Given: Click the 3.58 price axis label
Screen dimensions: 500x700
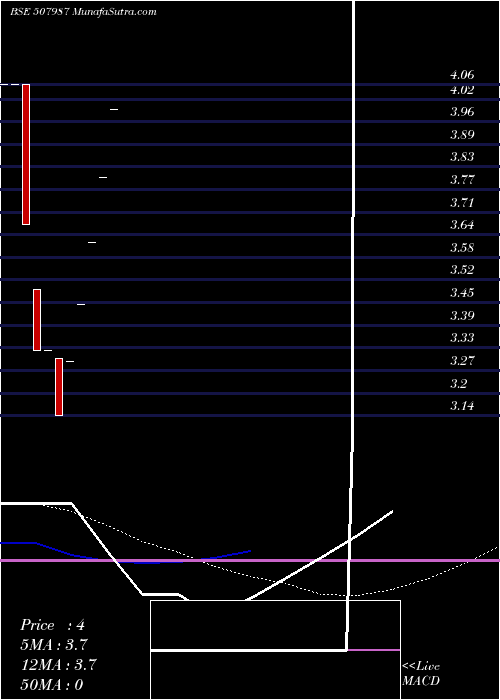Looking at the screenshot, I should 462,248.
